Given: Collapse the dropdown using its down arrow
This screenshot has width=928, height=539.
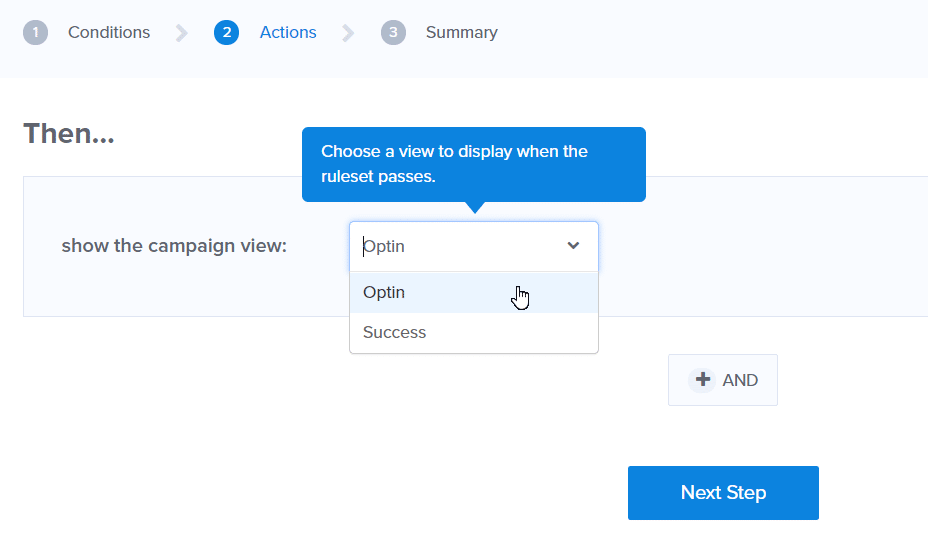Looking at the screenshot, I should click(x=573, y=246).
